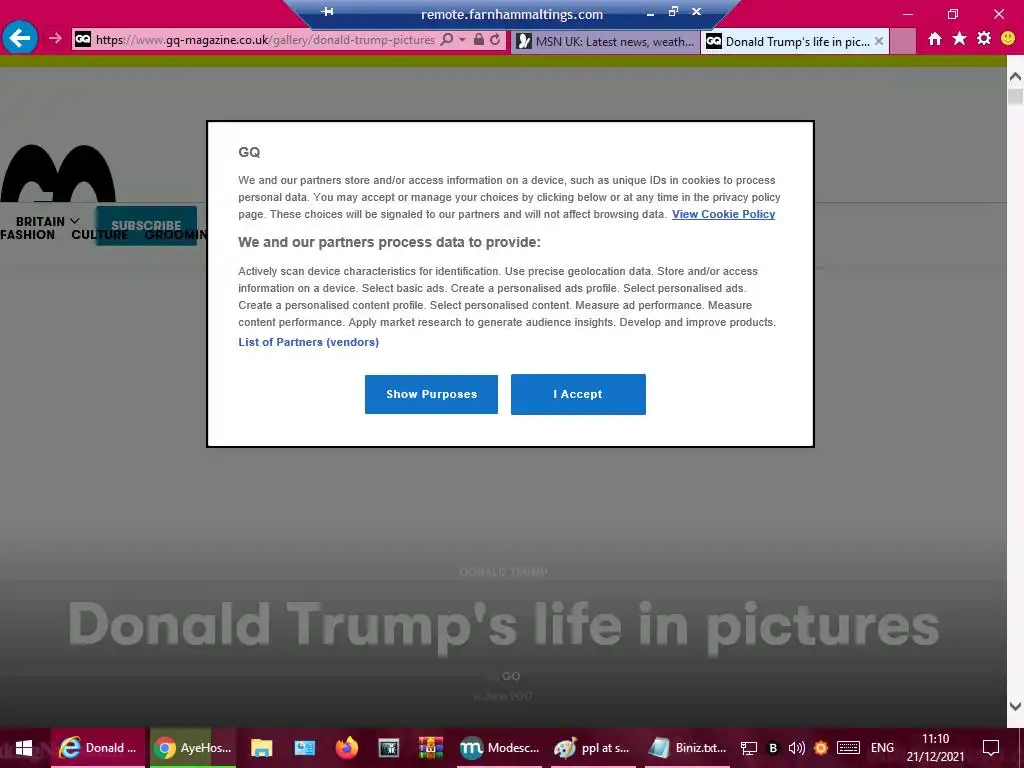The image size is (1024, 768).
Task: Click the ENG language indicator
Action: coord(882,748)
